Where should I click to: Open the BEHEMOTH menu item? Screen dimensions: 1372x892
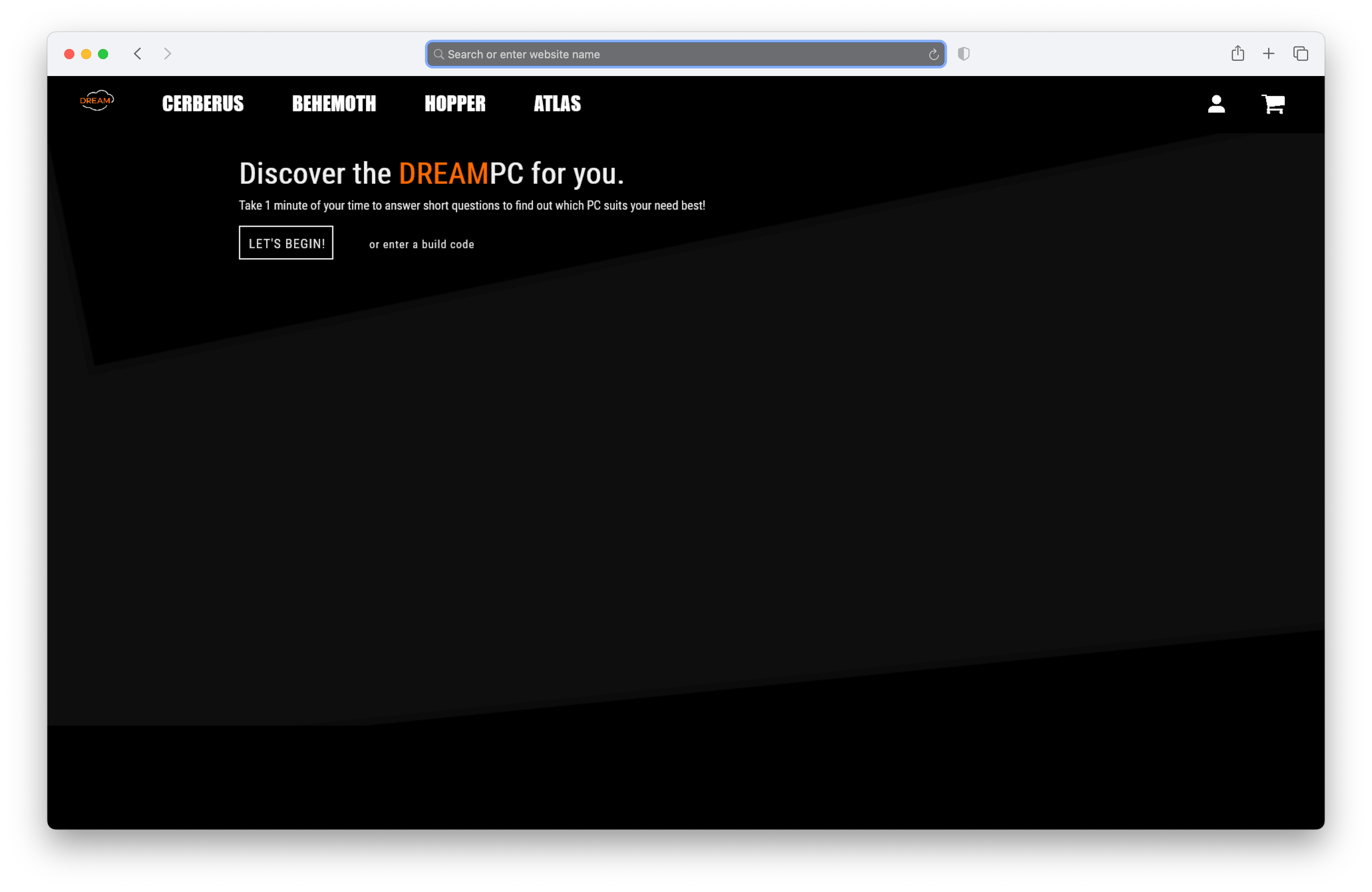(x=334, y=104)
